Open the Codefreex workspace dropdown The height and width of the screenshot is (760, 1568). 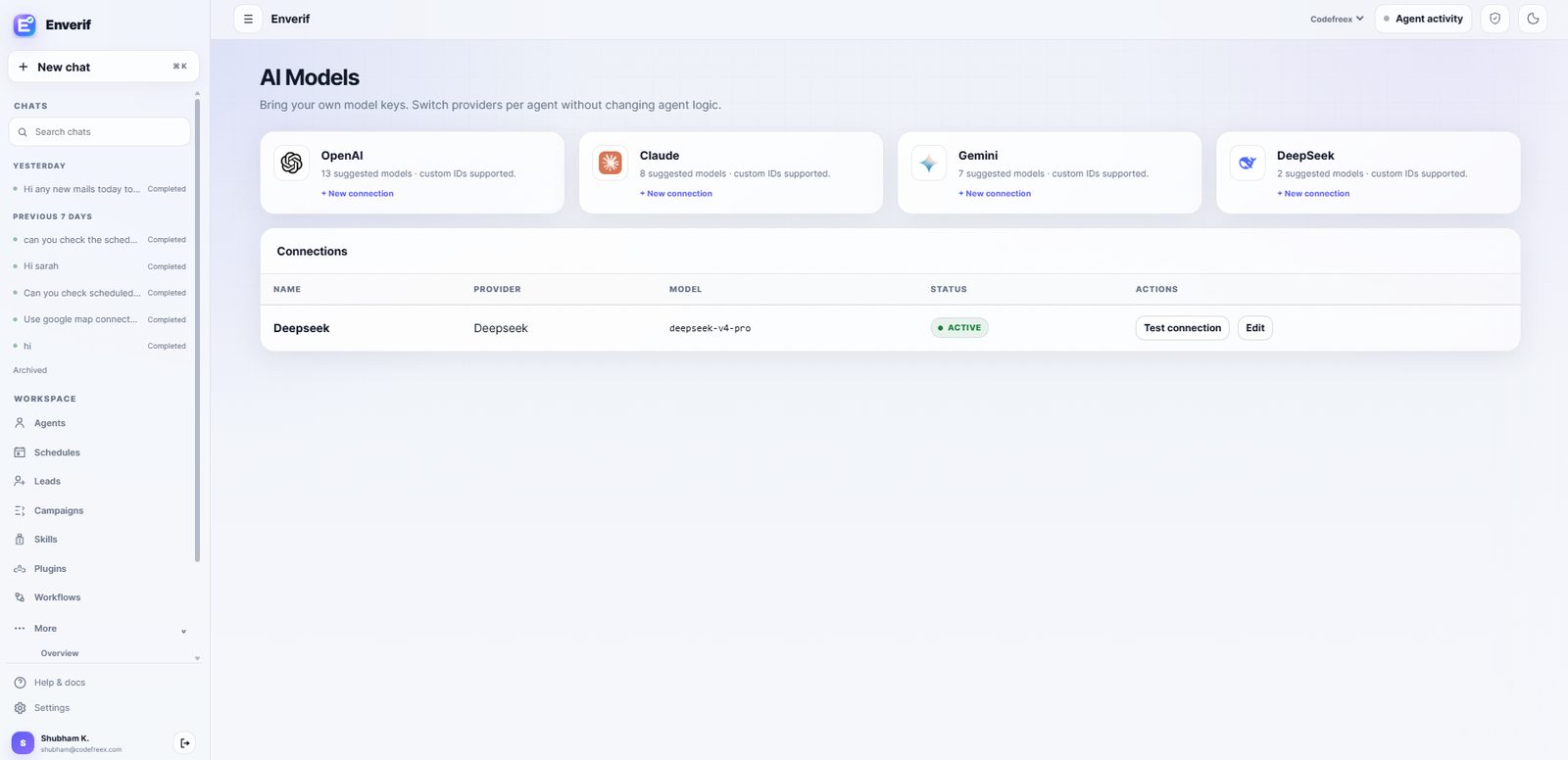coord(1337,19)
